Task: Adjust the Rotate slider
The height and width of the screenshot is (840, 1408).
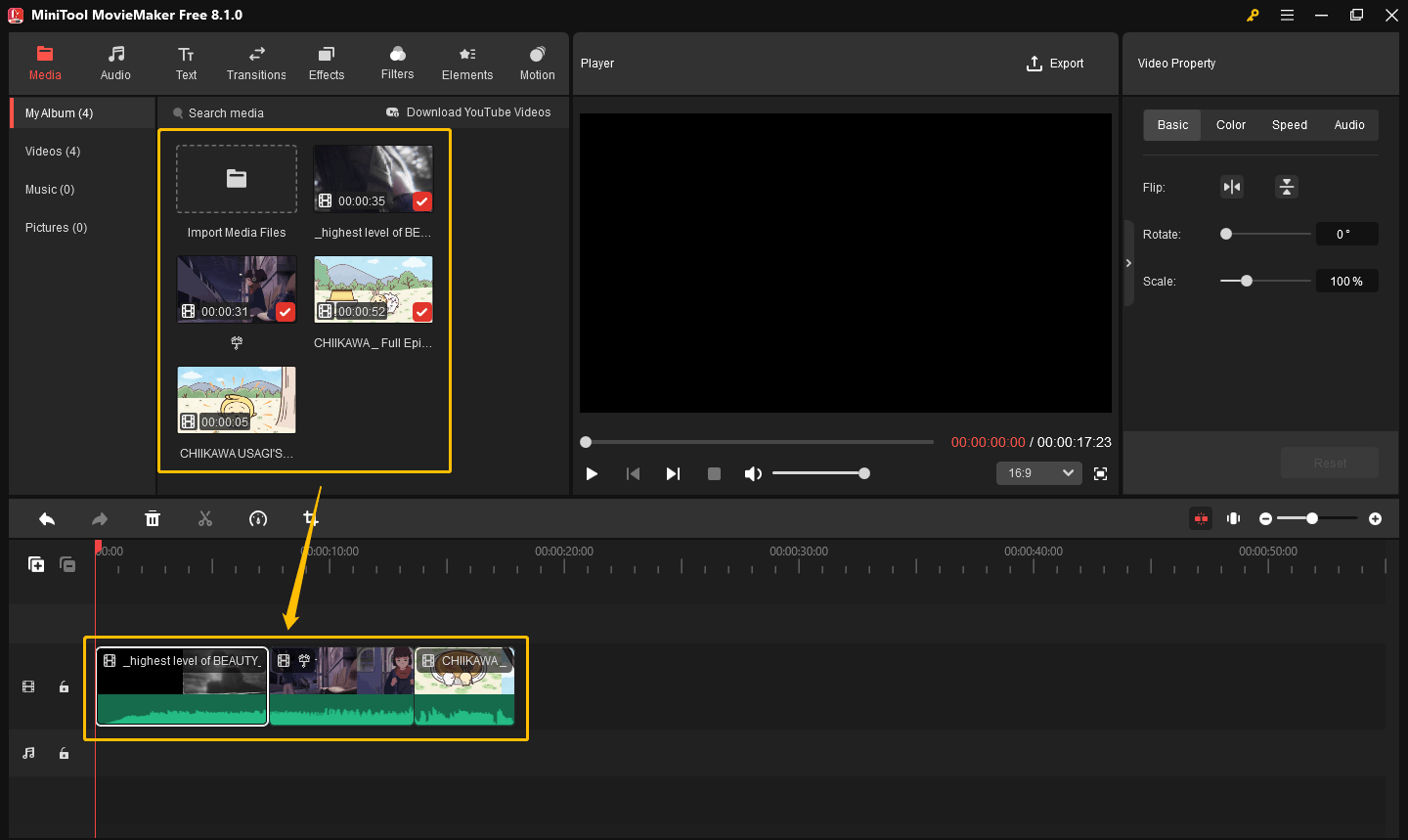Action: click(1265, 234)
